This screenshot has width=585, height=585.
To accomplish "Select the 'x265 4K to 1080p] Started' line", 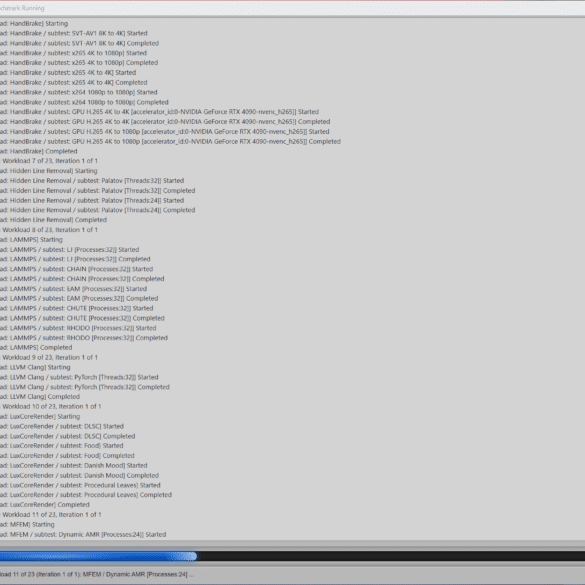I will [73, 53].
